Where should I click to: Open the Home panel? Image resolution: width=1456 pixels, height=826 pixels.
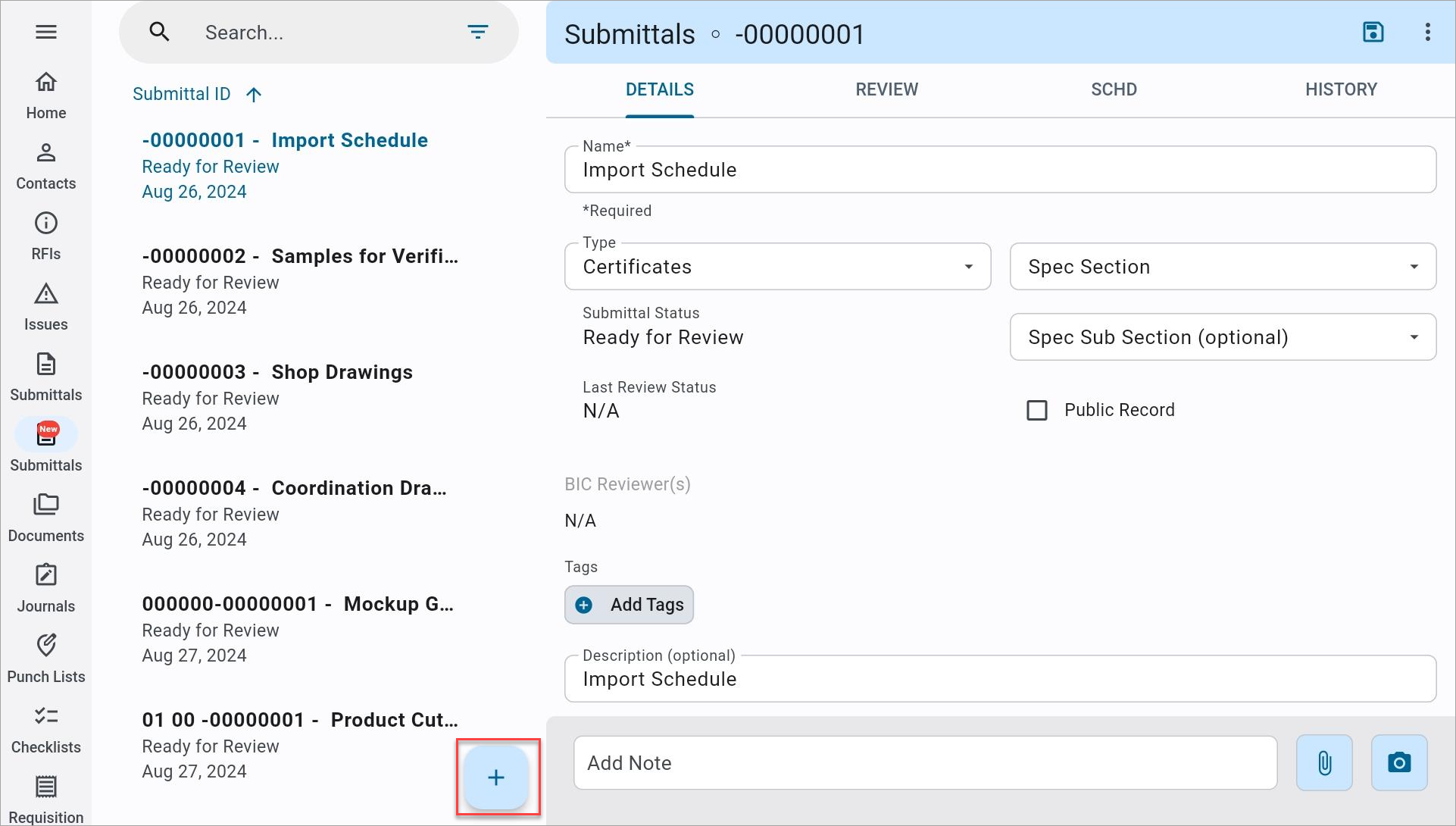[x=46, y=95]
